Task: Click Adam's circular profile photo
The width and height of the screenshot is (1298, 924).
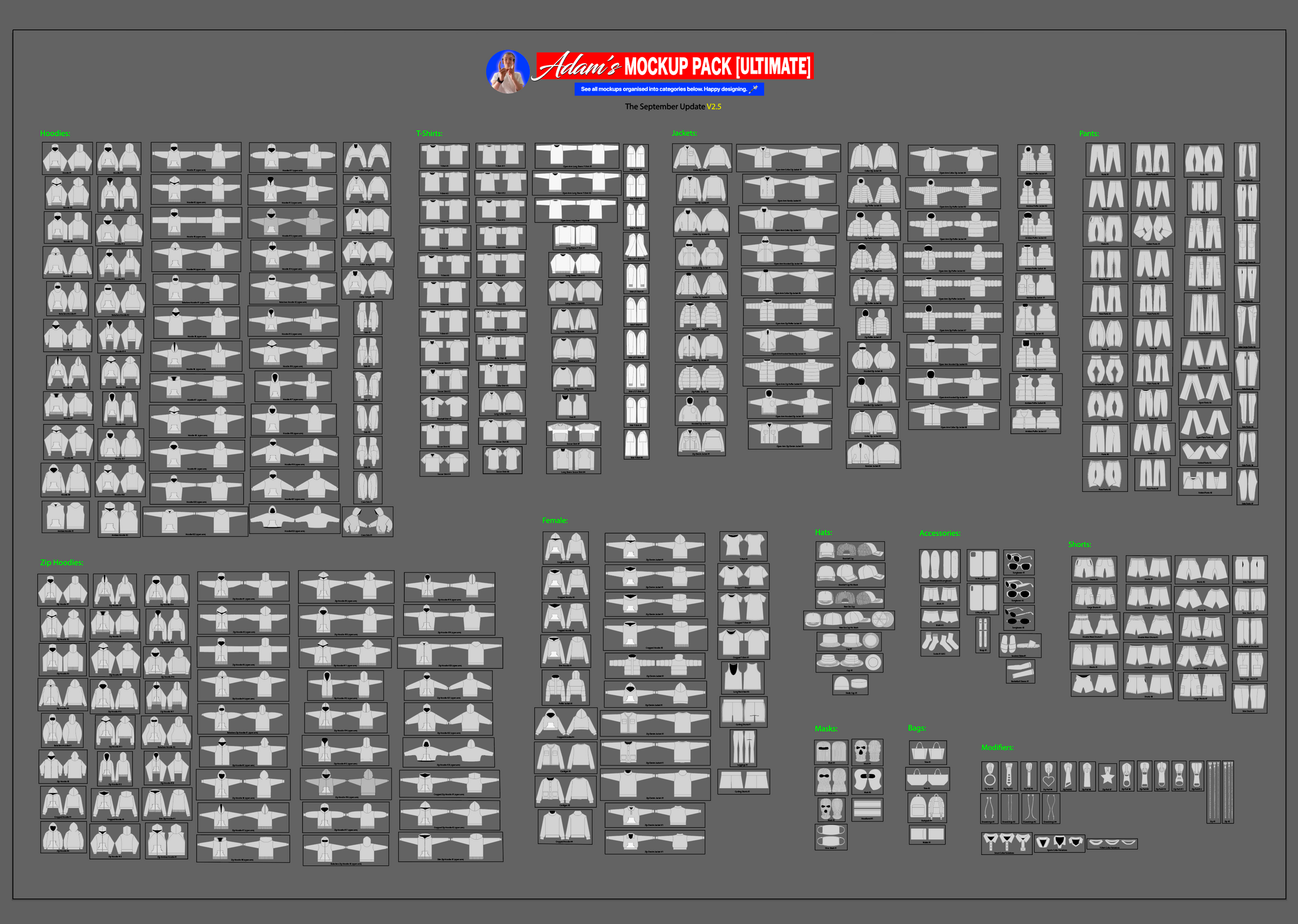Action: pos(507,71)
